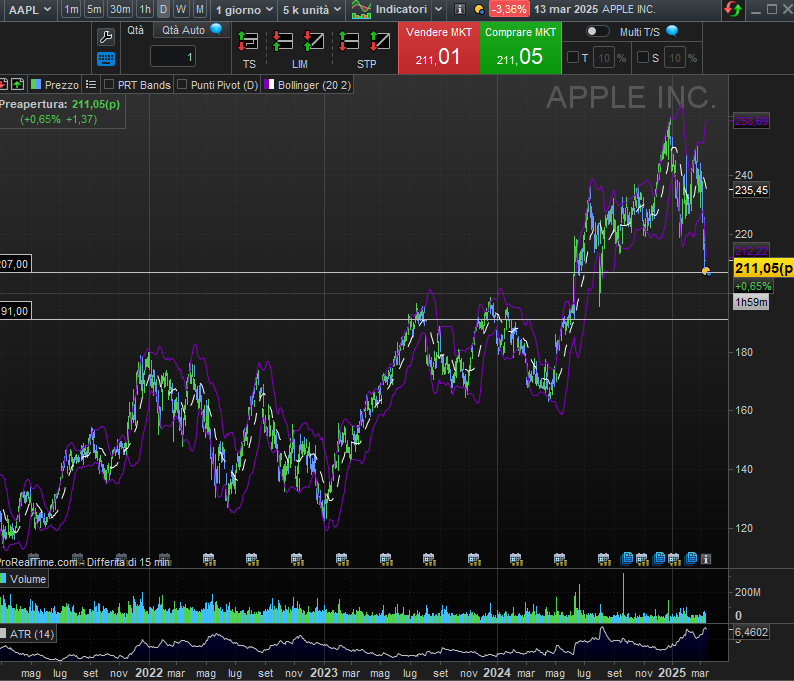Click the Multi T/S help bubble

pos(672,31)
